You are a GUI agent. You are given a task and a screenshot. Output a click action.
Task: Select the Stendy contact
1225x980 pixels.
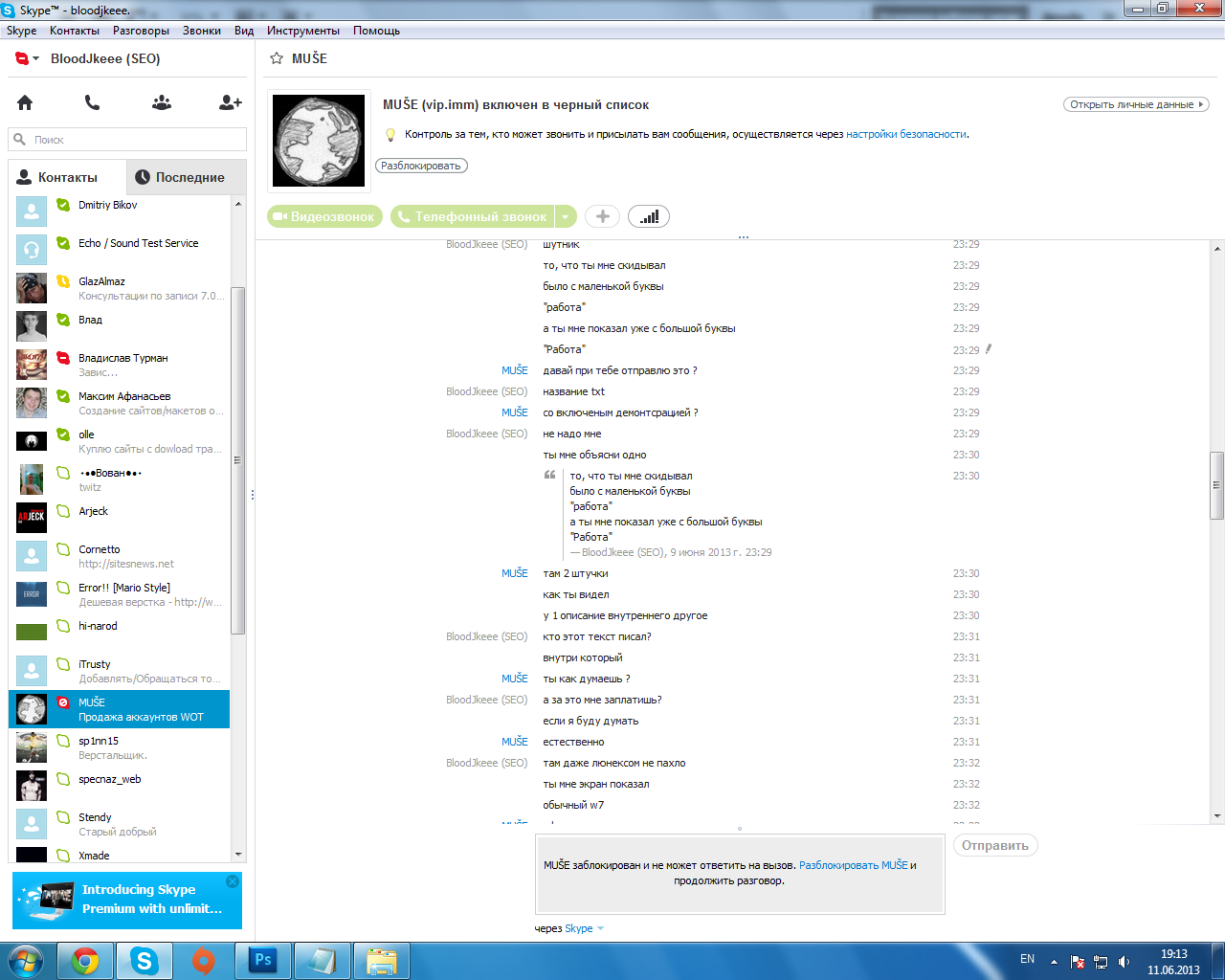point(120,824)
